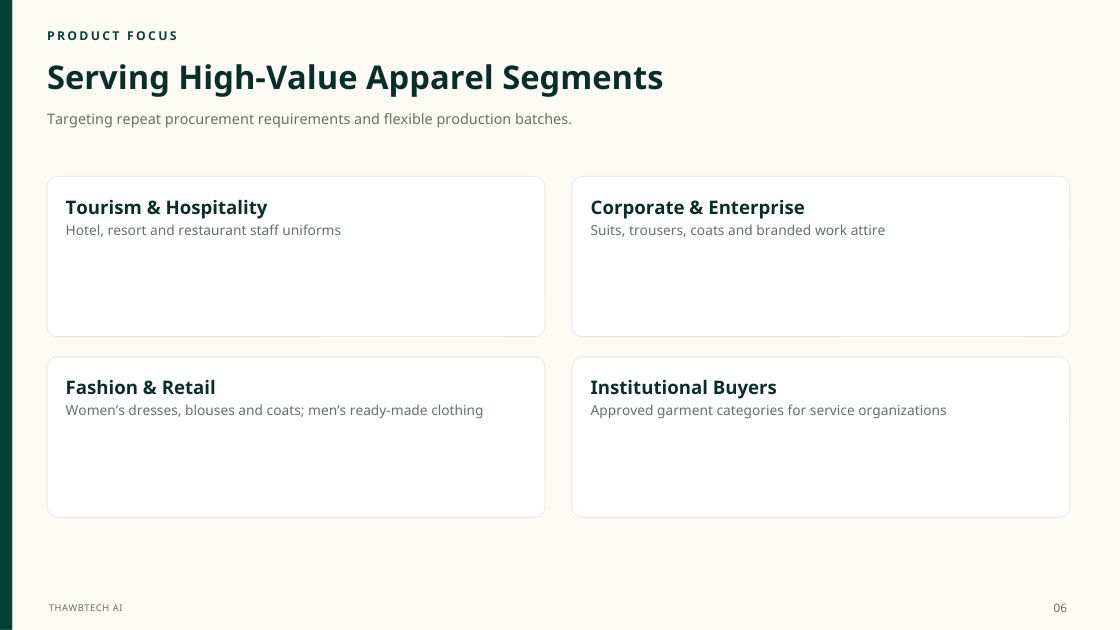Click blank space inside Institutional Buyers card

coord(821,468)
